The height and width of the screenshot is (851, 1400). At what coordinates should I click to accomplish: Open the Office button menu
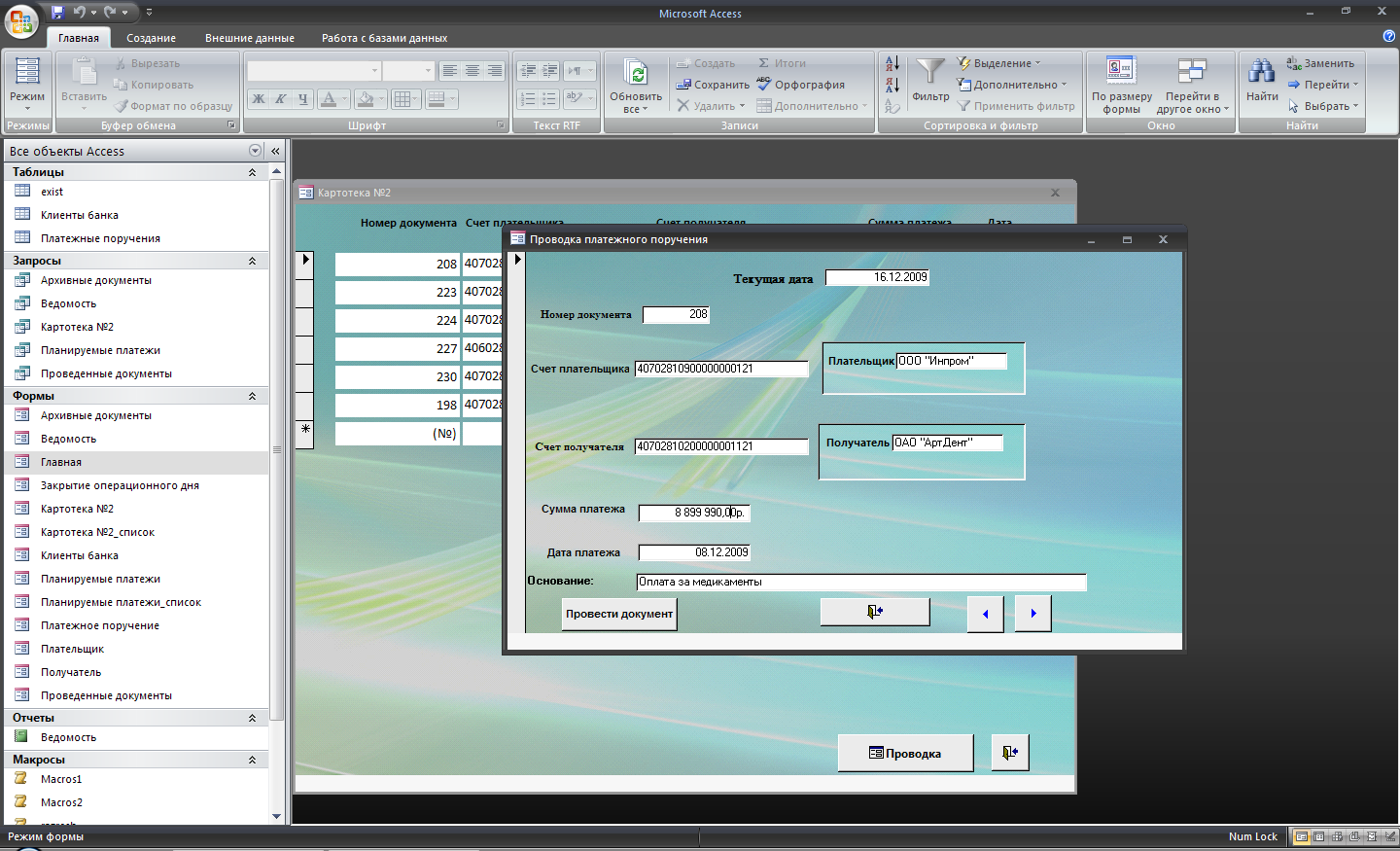tap(21, 19)
